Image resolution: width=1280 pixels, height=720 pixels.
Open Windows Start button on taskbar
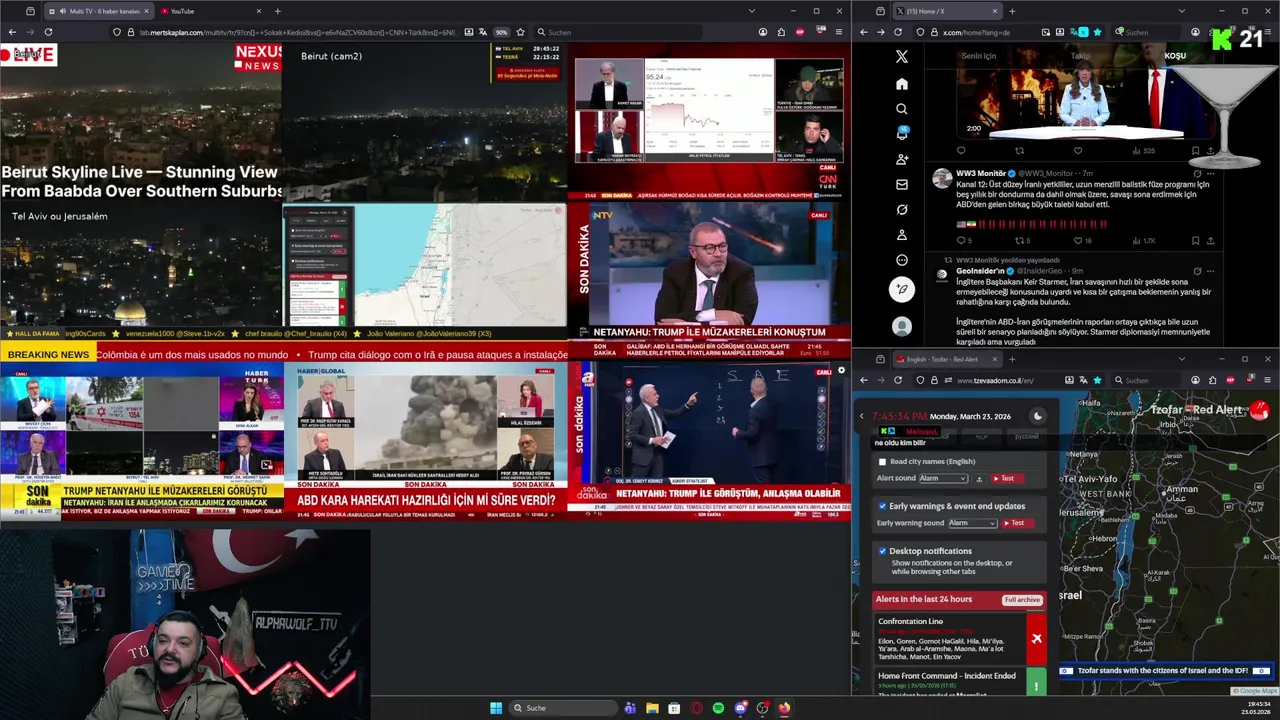click(495, 708)
